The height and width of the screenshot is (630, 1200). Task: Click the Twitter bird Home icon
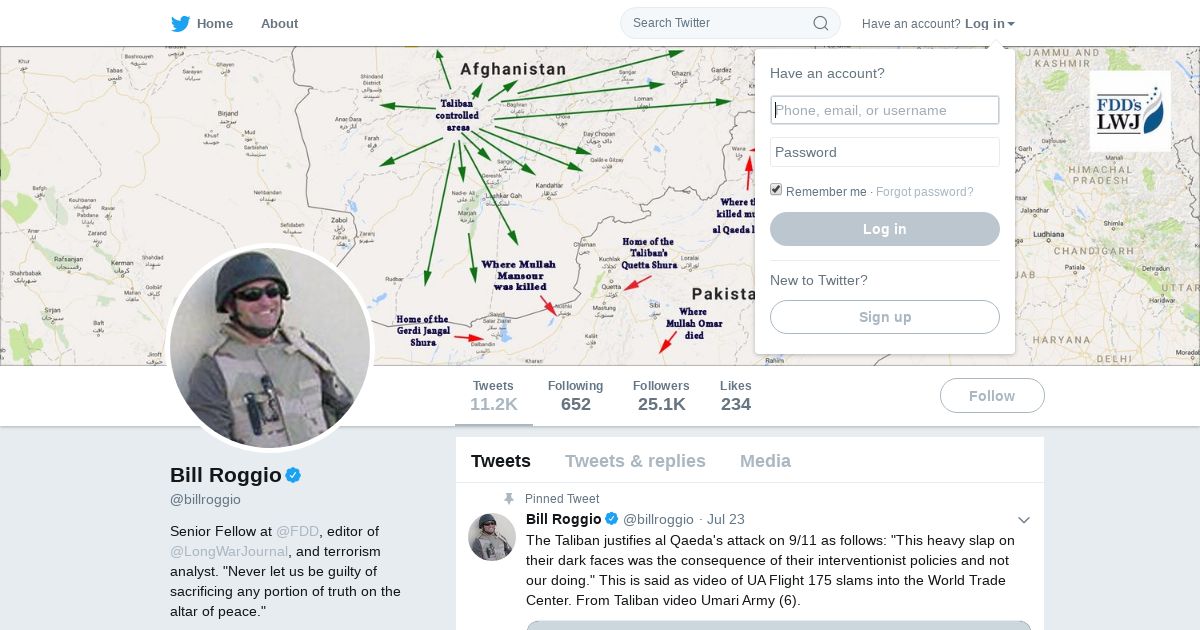pos(180,24)
